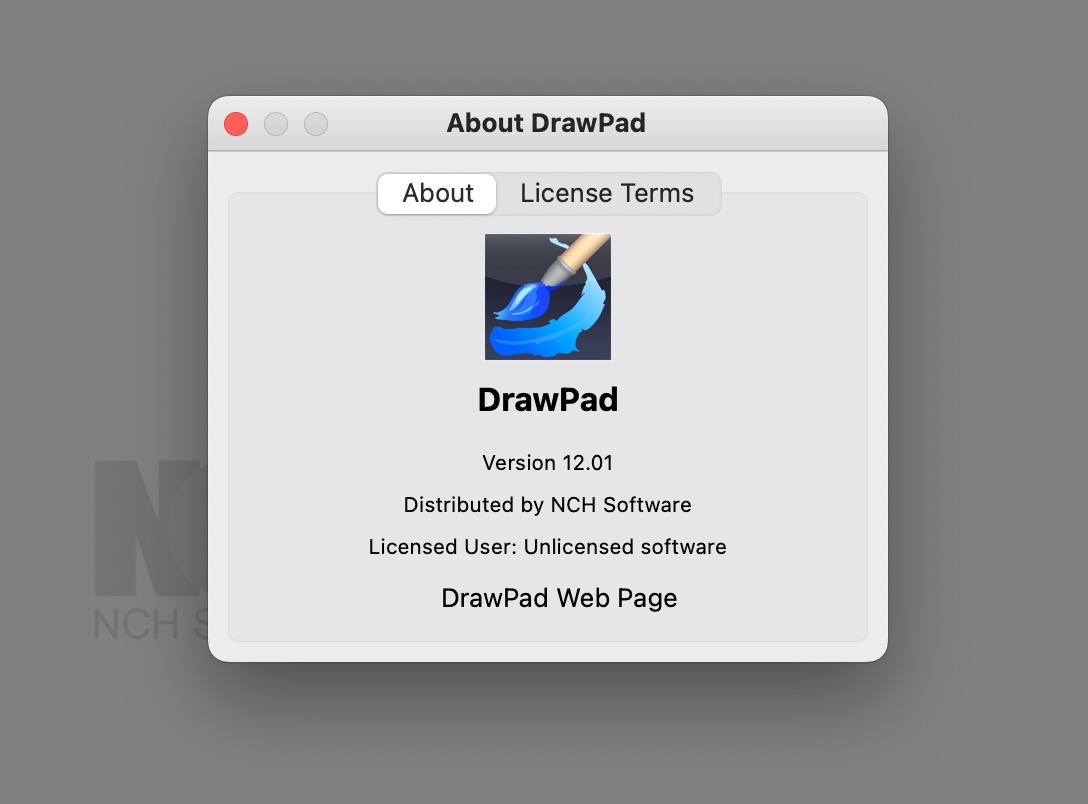Click the Distributed by NCH Software text

[547, 504]
